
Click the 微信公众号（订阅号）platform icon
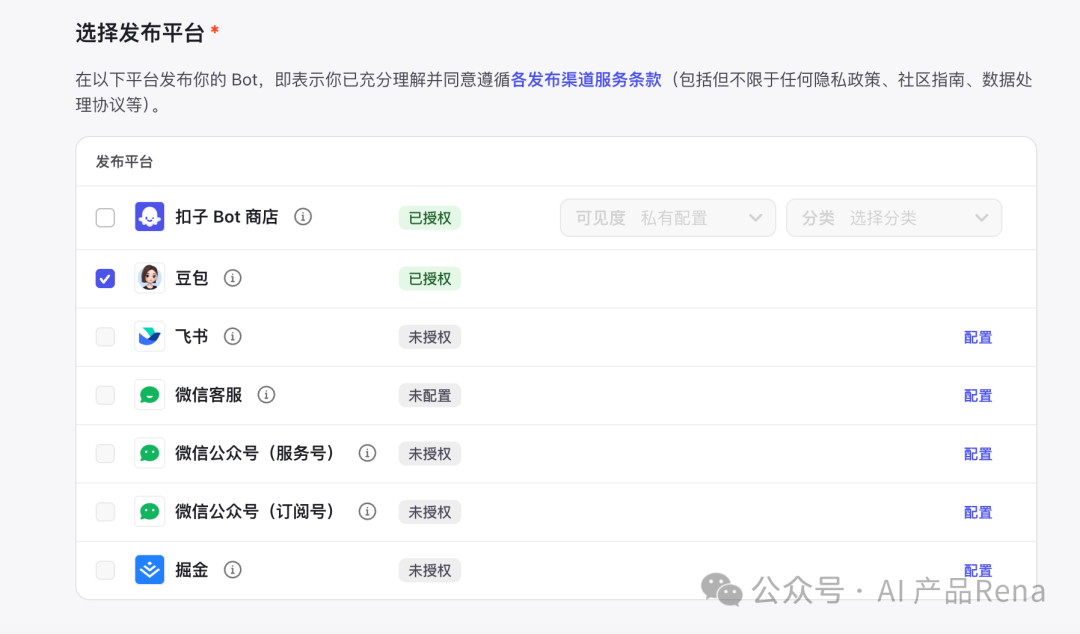click(x=150, y=511)
